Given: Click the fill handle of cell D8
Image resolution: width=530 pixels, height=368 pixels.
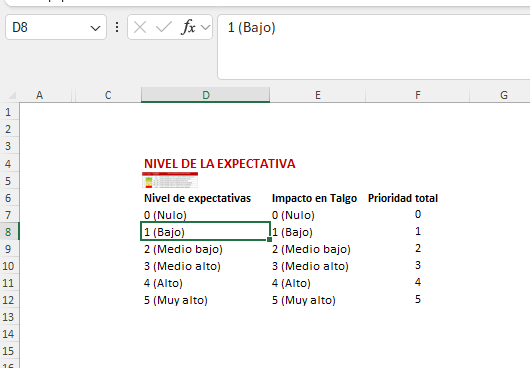Looking at the screenshot, I should point(269,240).
